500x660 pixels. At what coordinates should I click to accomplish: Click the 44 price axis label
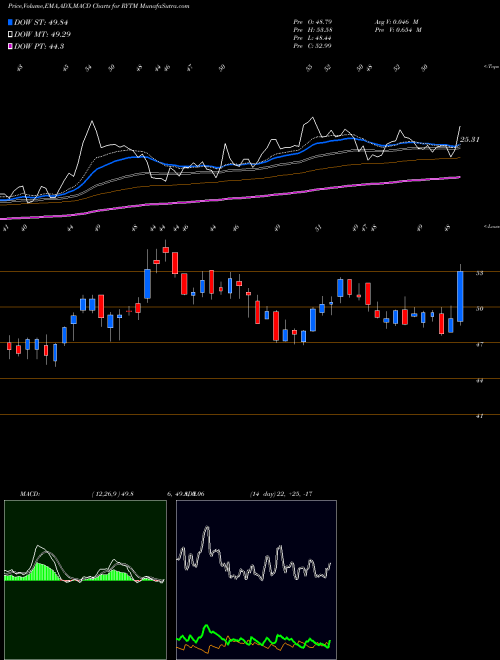pyautogui.click(x=479, y=380)
